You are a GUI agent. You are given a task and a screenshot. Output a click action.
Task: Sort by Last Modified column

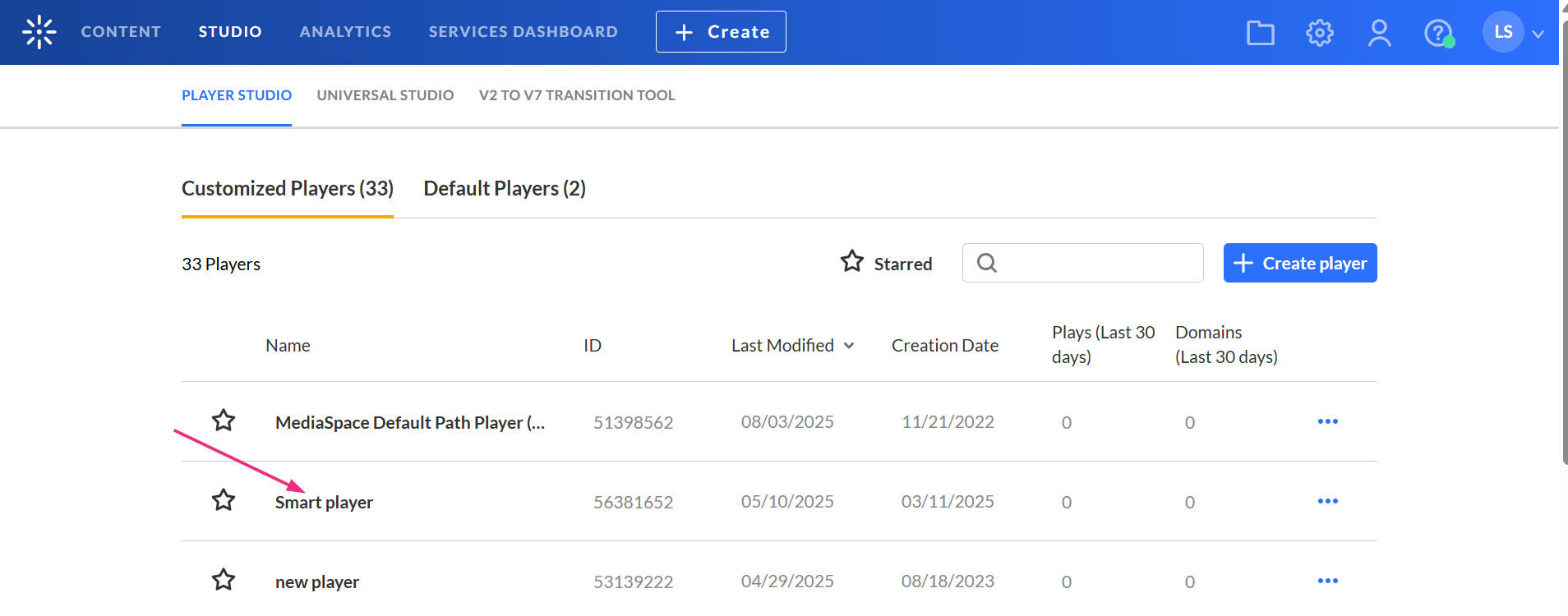(793, 346)
